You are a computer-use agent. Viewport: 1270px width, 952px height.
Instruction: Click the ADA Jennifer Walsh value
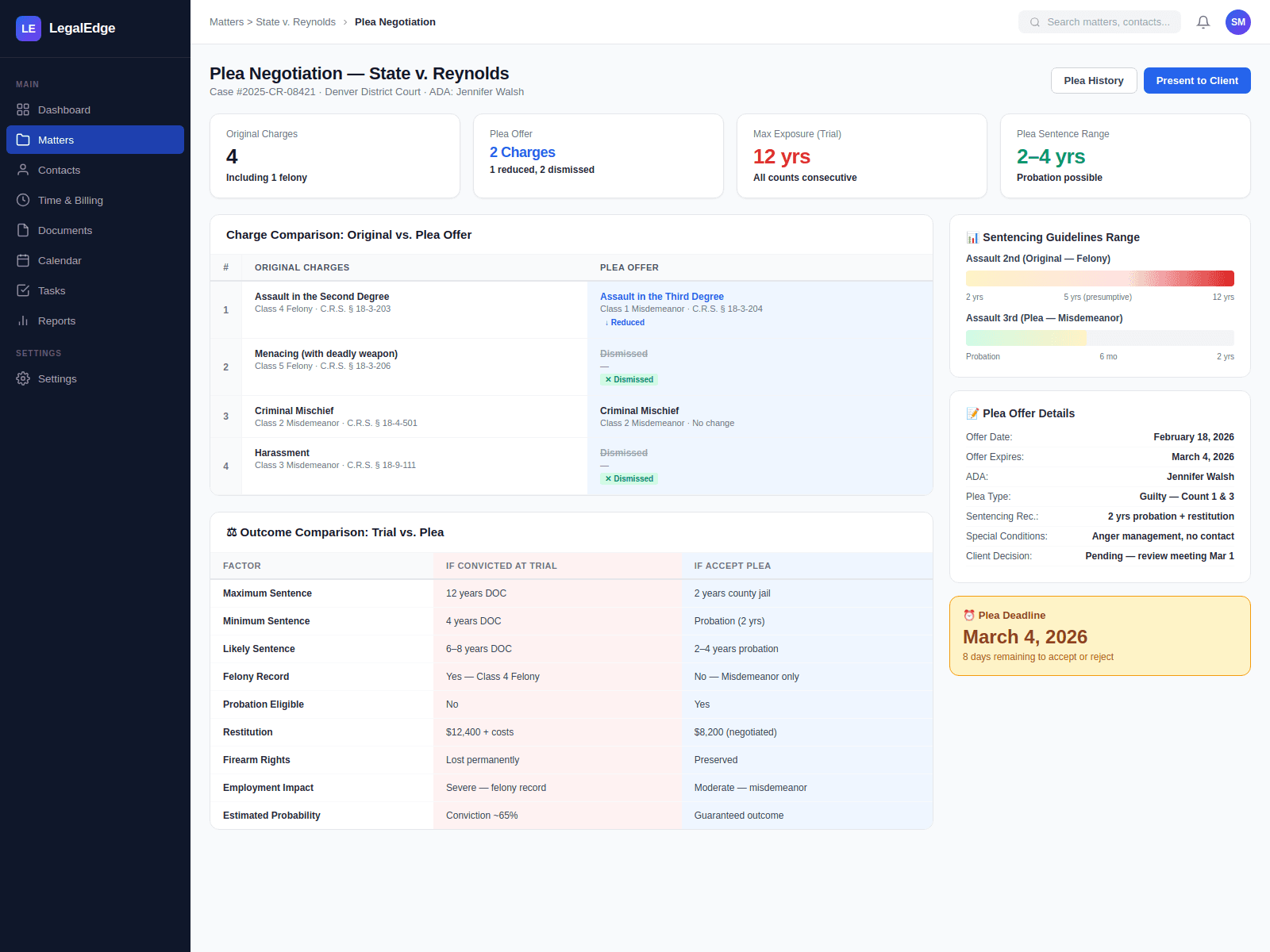(x=1200, y=477)
